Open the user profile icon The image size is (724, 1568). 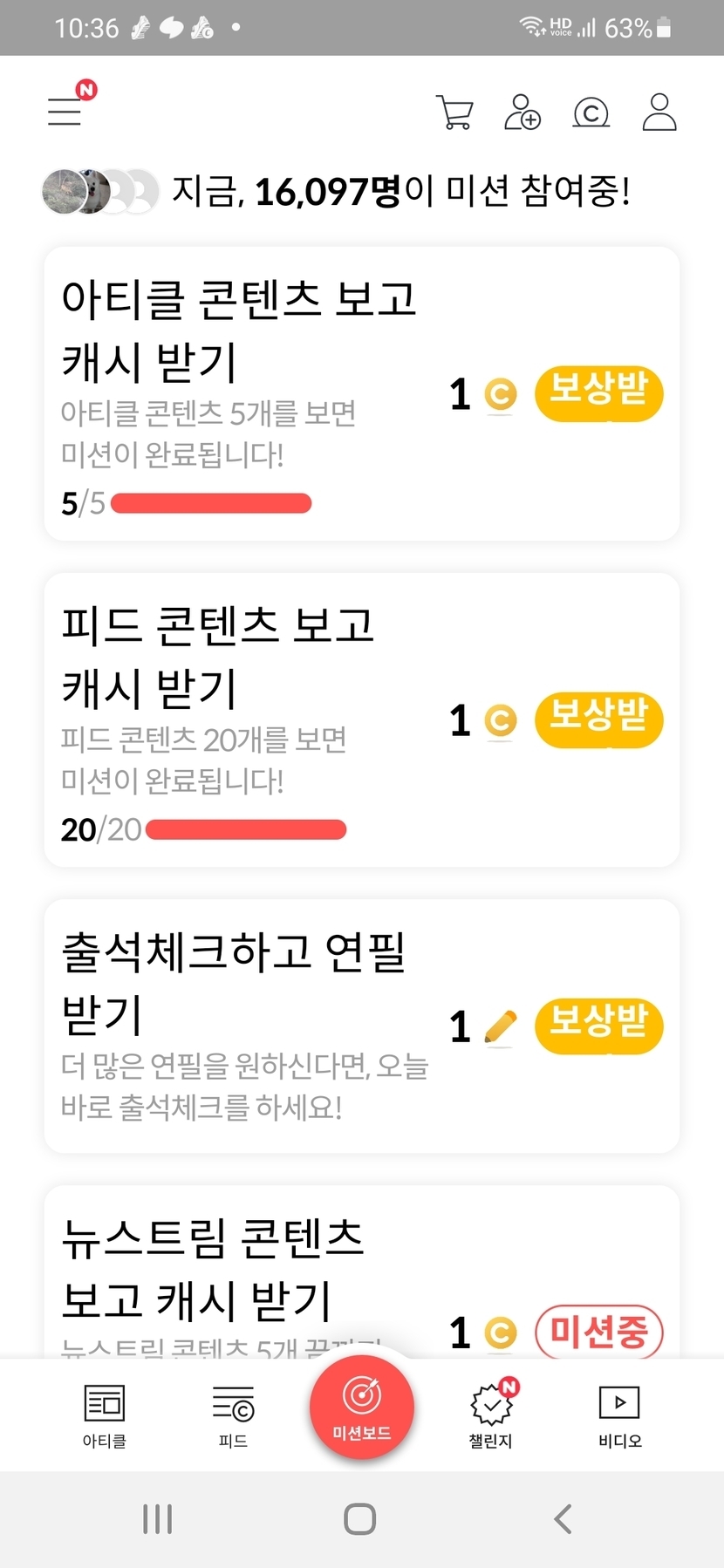click(659, 112)
